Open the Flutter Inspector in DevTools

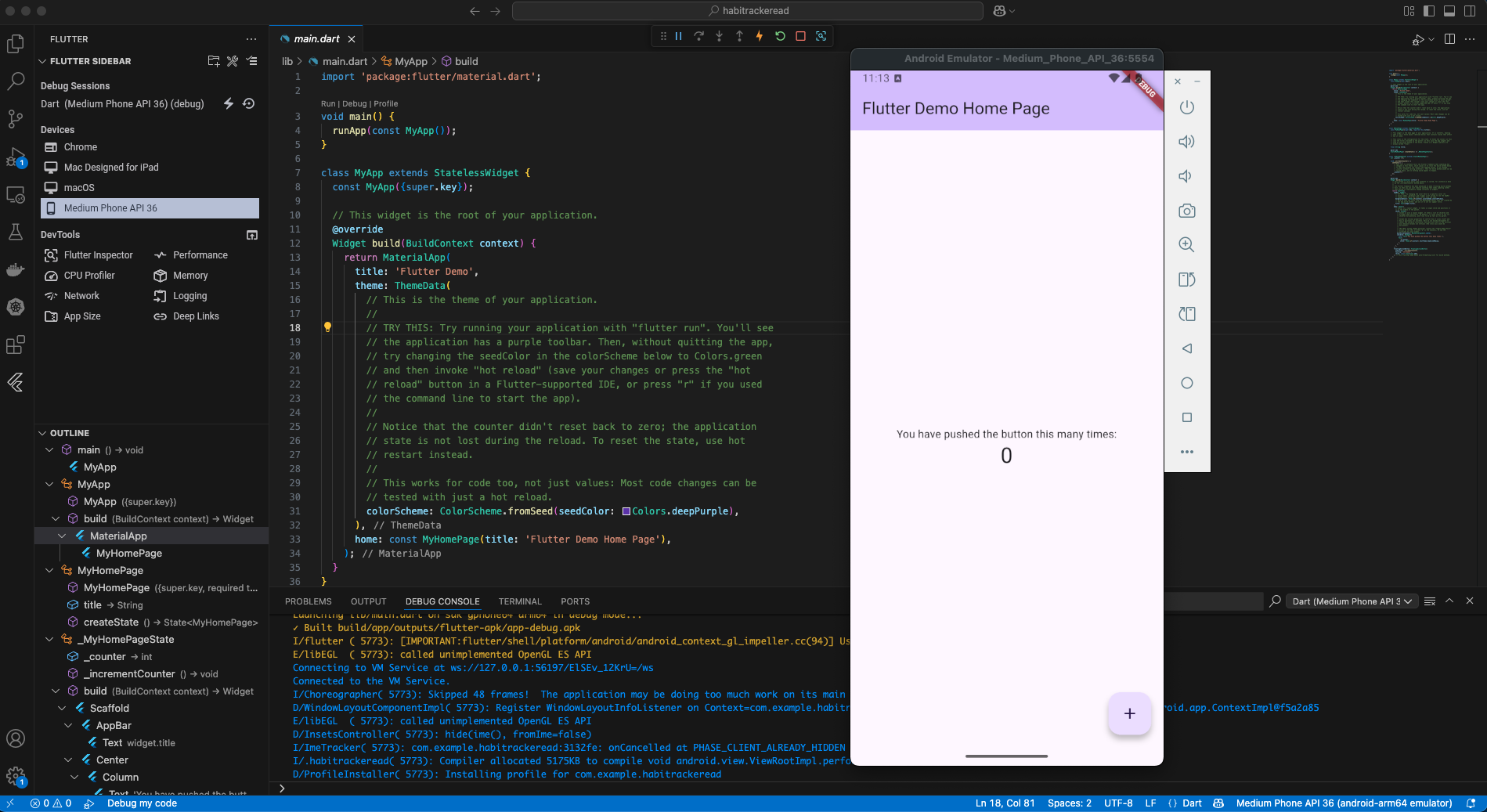tap(96, 254)
